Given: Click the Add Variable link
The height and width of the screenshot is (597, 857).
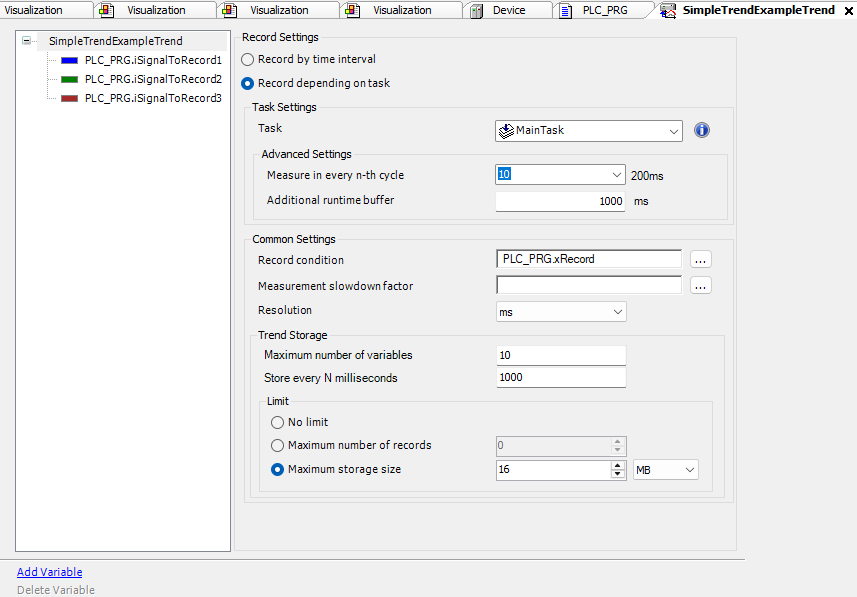Looking at the screenshot, I should tap(49, 571).
